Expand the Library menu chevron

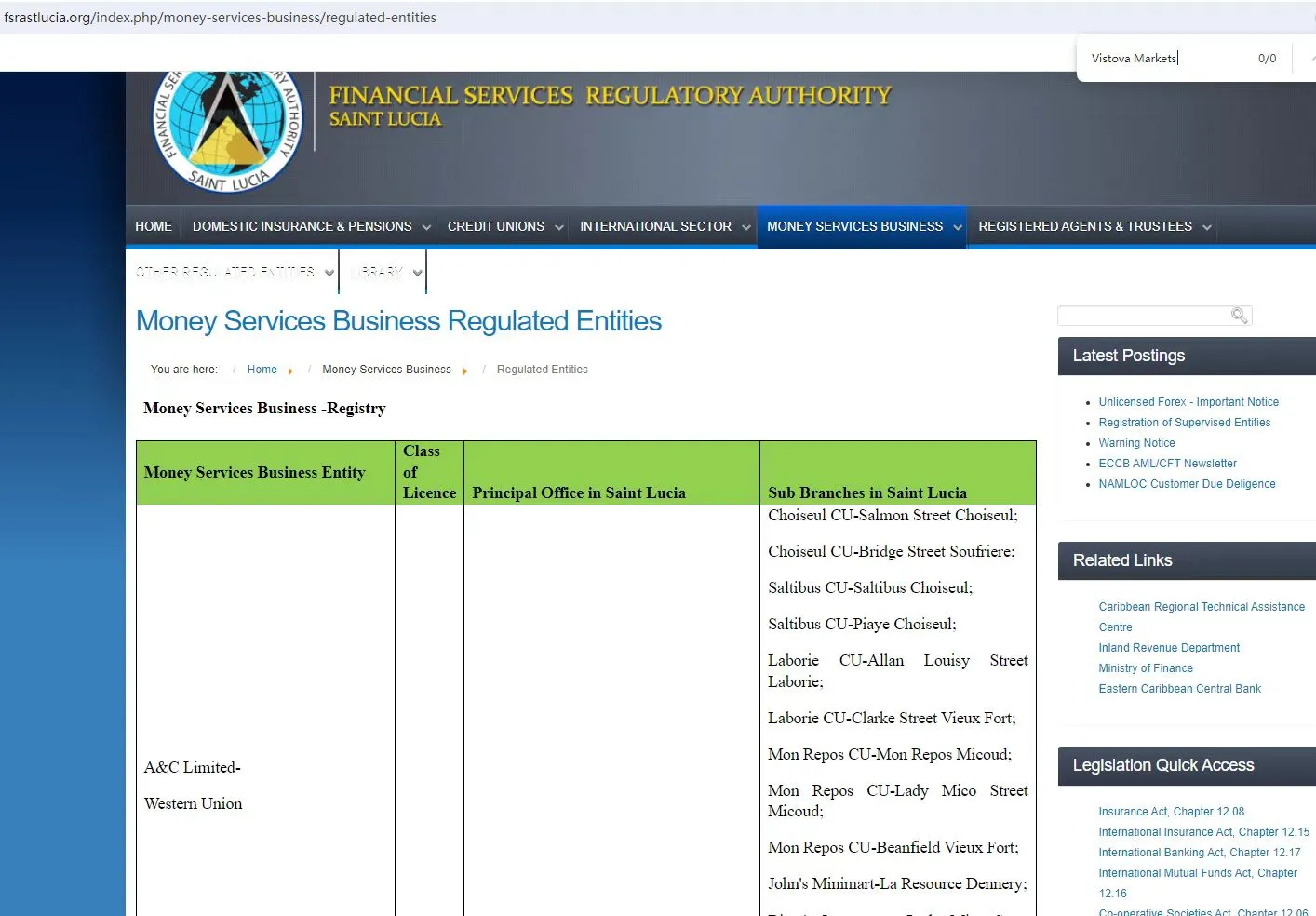click(x=418, y=273)
